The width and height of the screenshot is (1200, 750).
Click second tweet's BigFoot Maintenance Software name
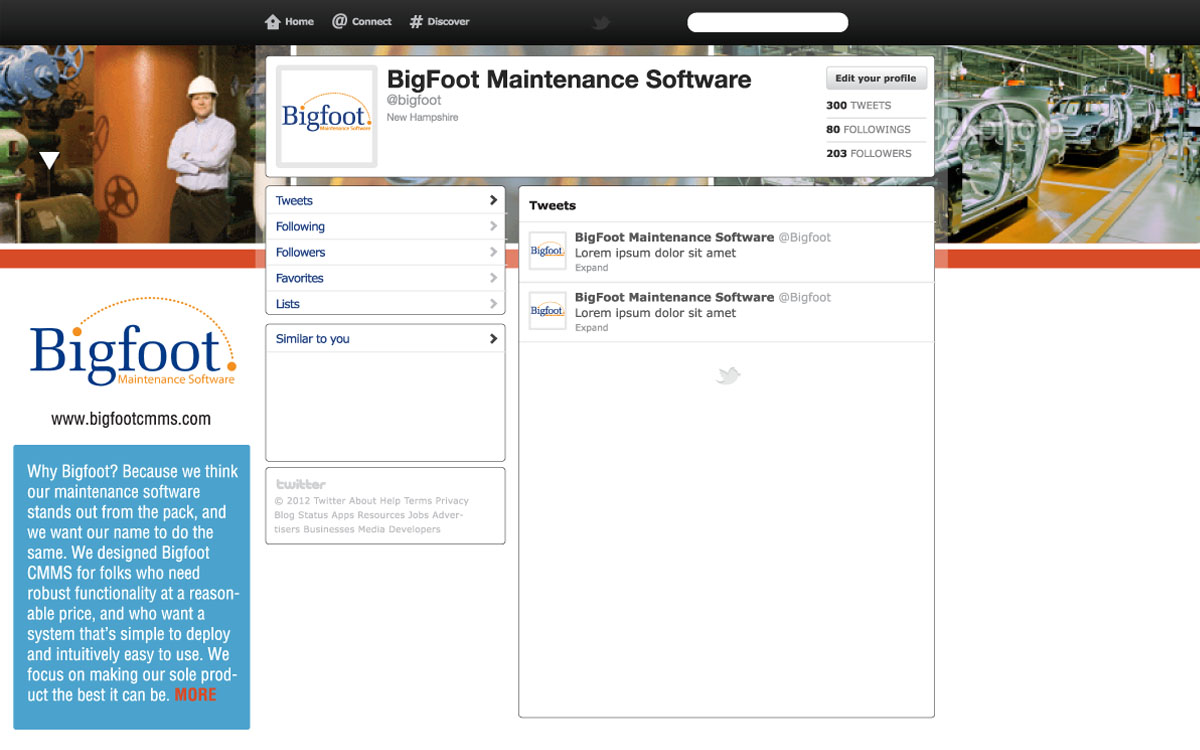(674, 297)
